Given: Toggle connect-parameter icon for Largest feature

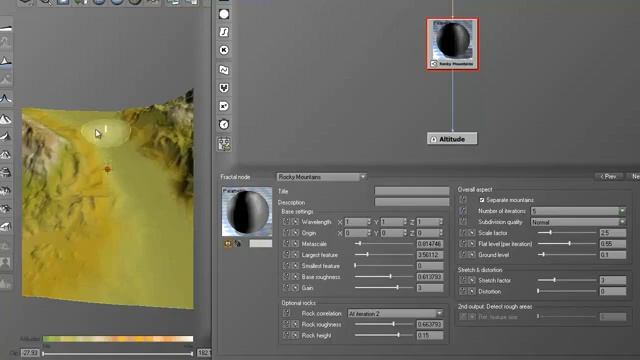Looking at the screenshot, I should (286, 255).
